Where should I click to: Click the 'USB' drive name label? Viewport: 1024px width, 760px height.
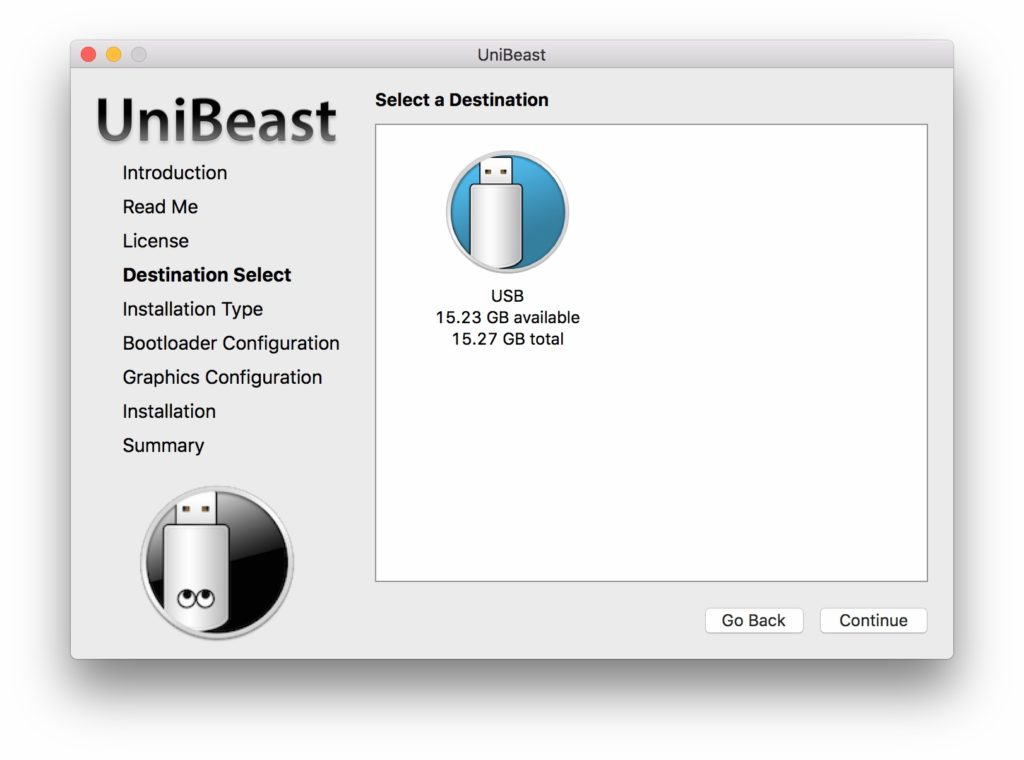click(507, 296)
